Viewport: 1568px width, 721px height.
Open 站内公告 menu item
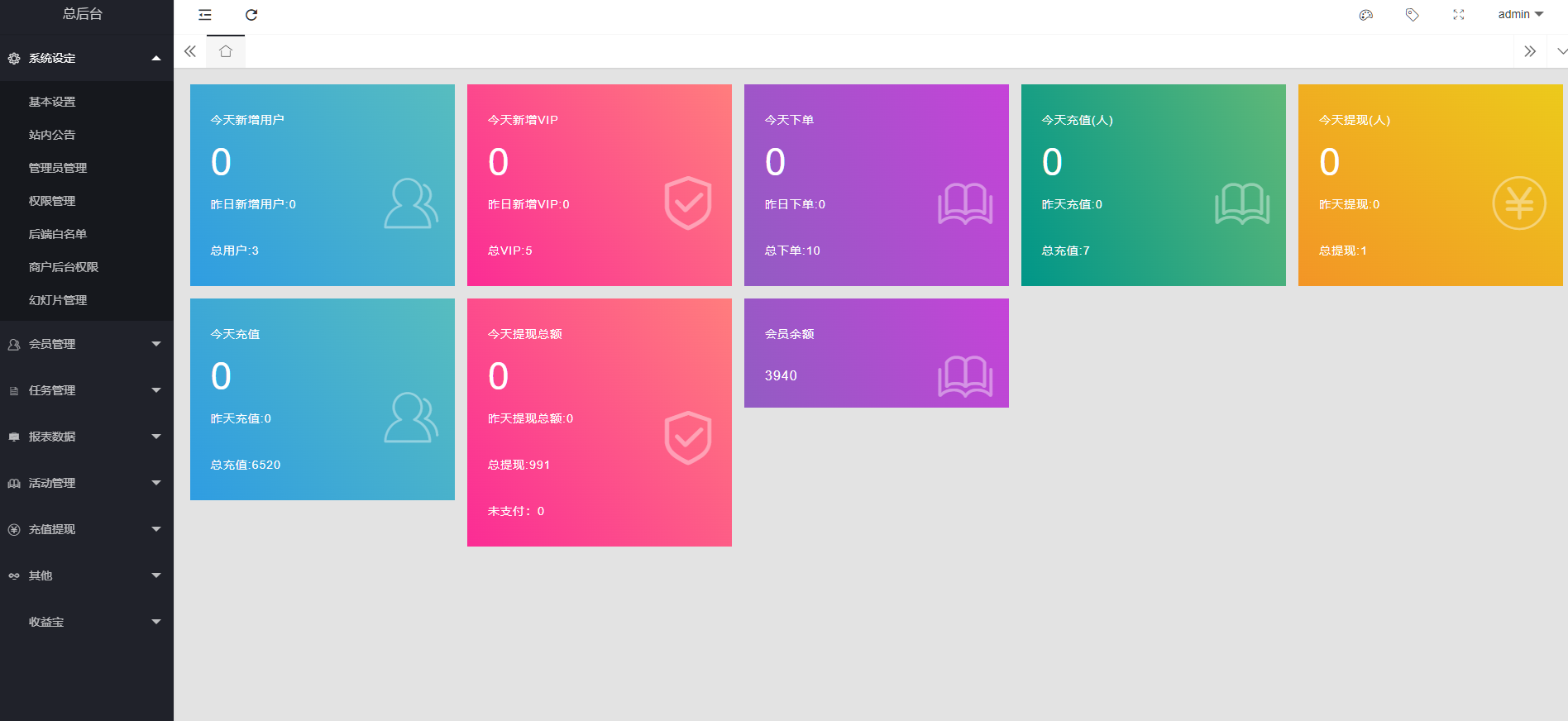tap(52, 135)
